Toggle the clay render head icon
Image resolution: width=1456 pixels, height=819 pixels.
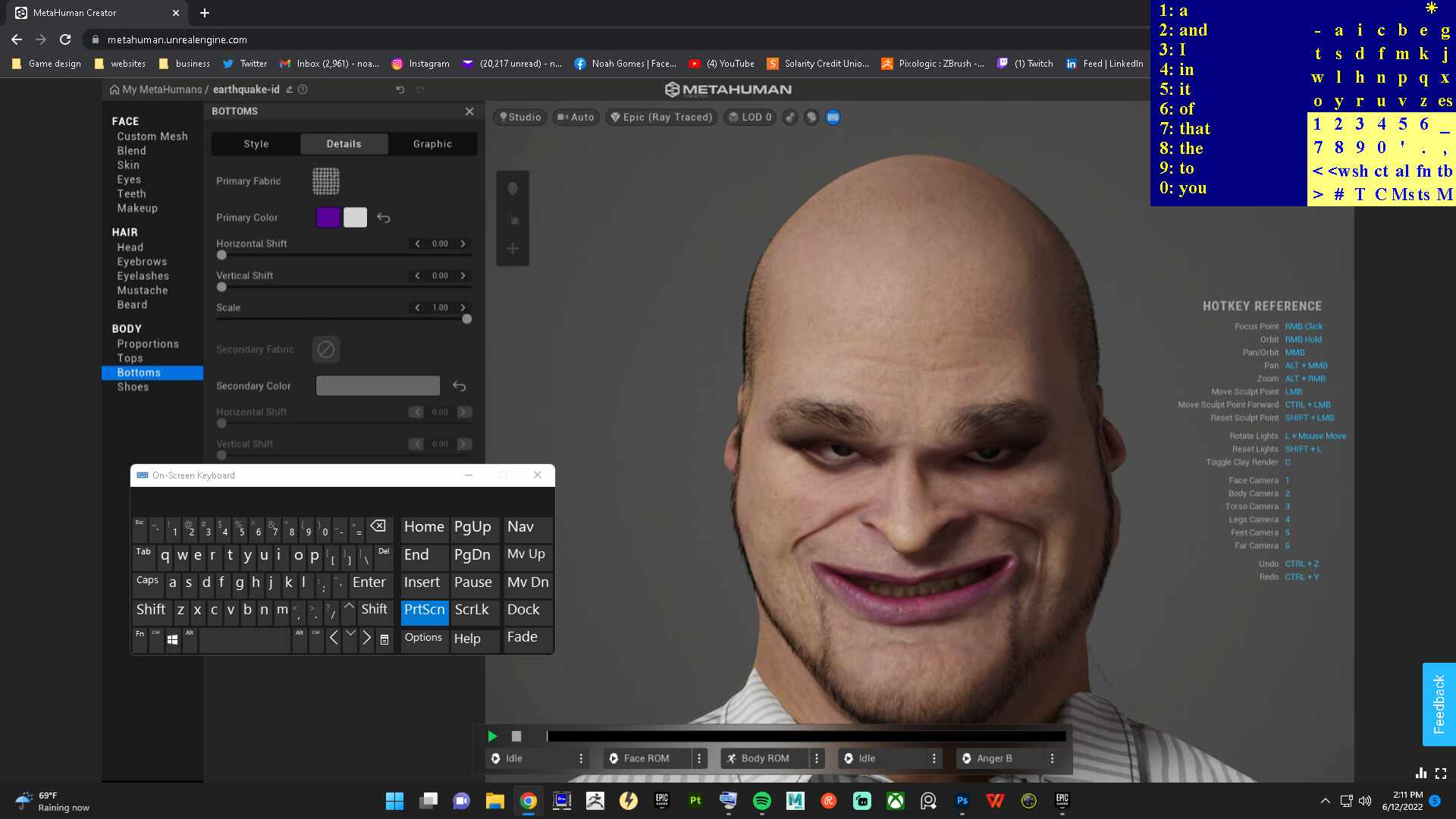click(x=811, y=118)
